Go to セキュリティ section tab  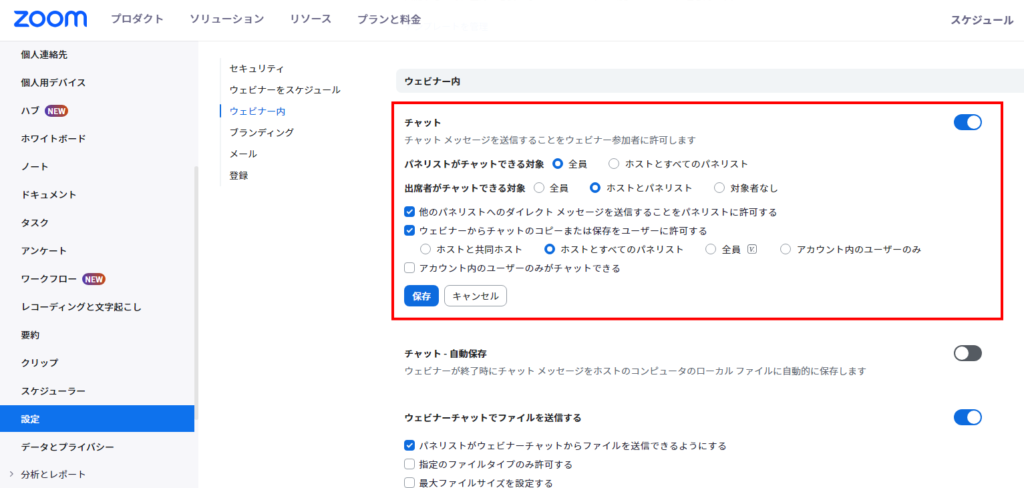point(257,68)
